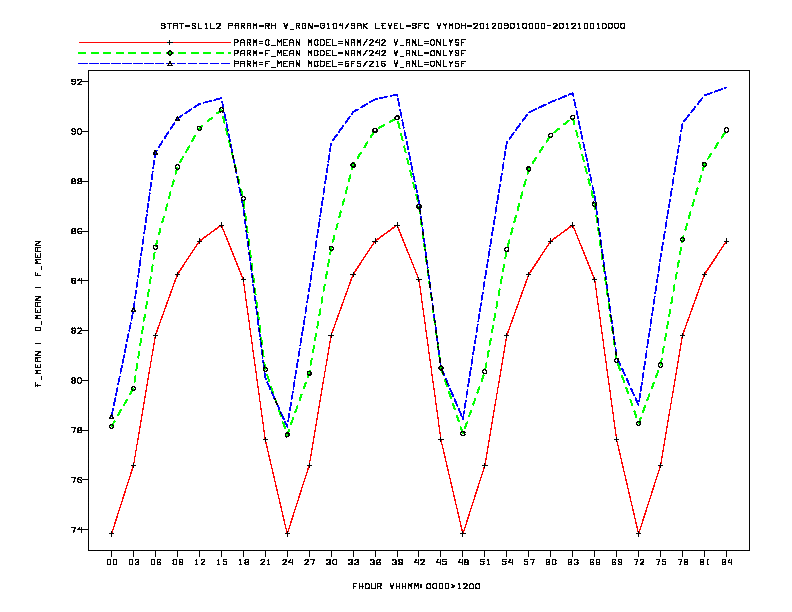Click the x-axis forecast hour label 33
This screenshot has width=792, height=612.
[353, 562]
